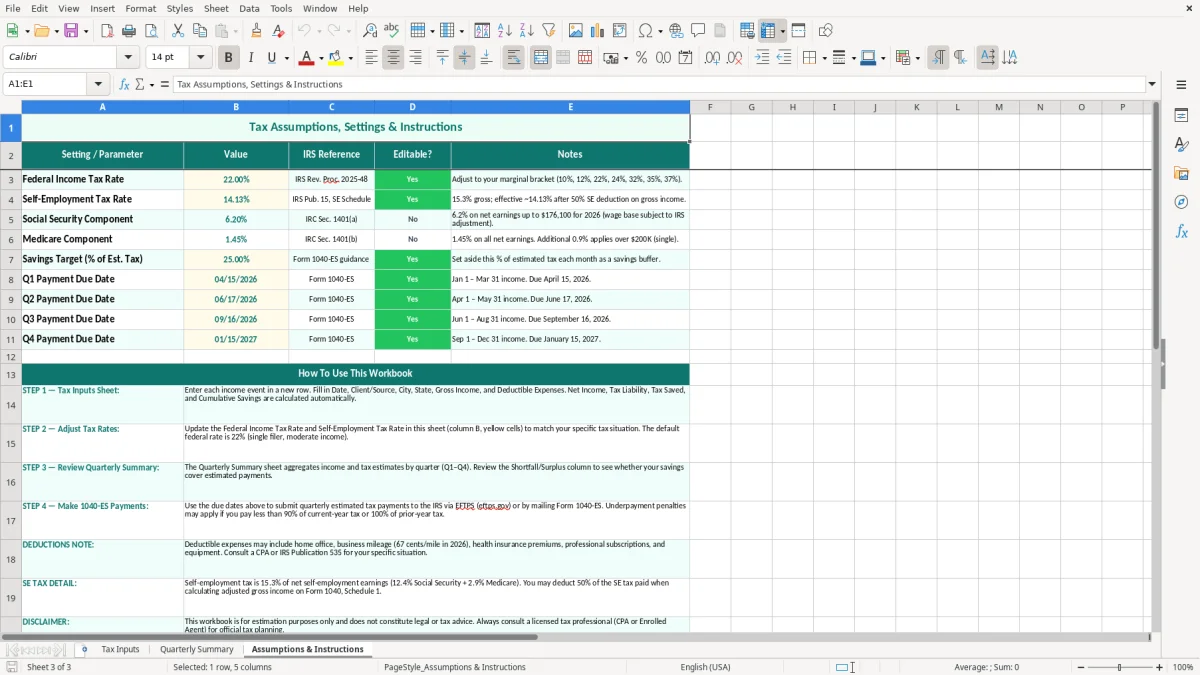1200x675 pixels.
Task: Open the Data menu
Action: tap(249, 8)
